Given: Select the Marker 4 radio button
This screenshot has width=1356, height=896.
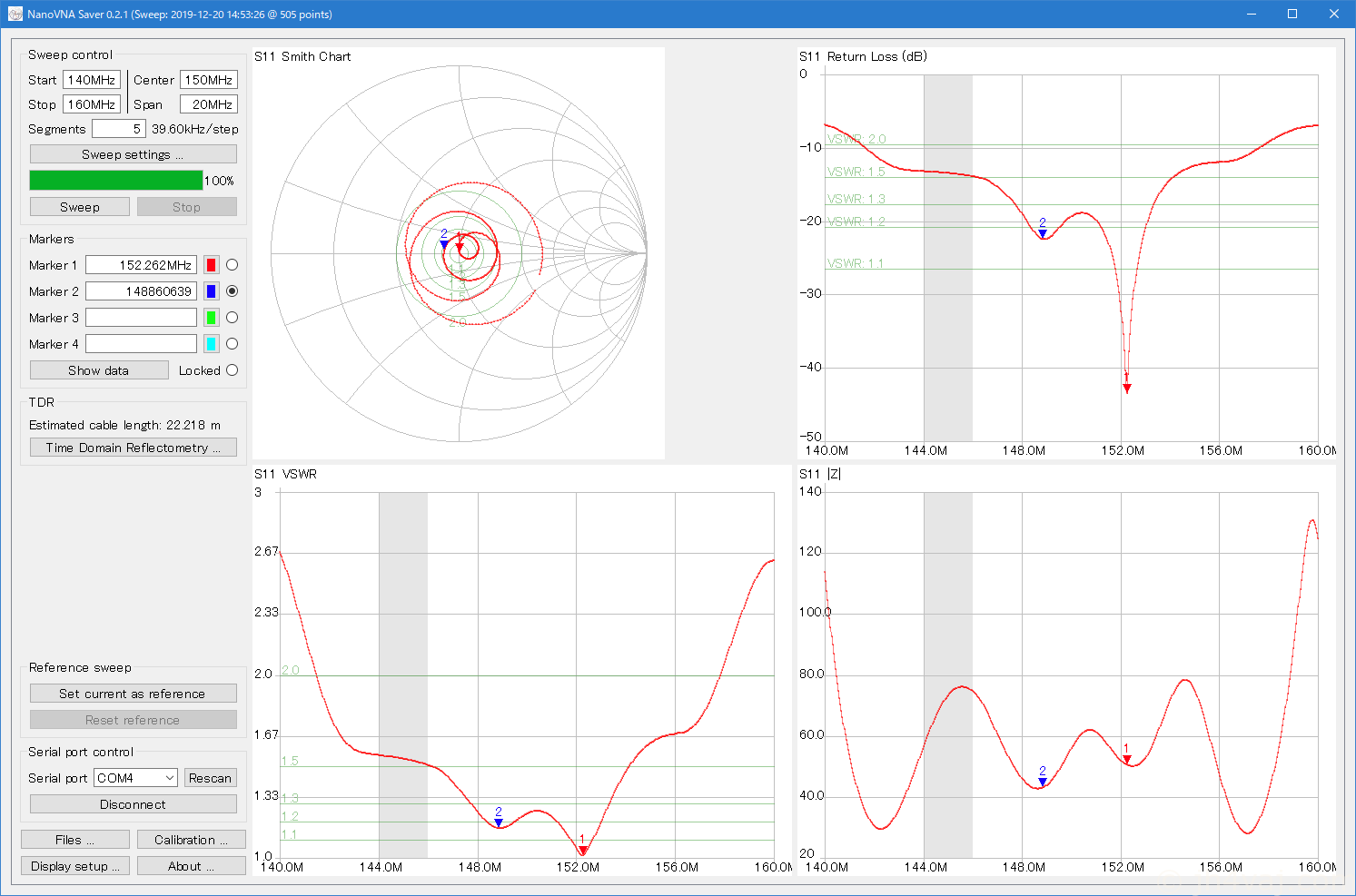Looking at the screenshot, I should point(233,344).
